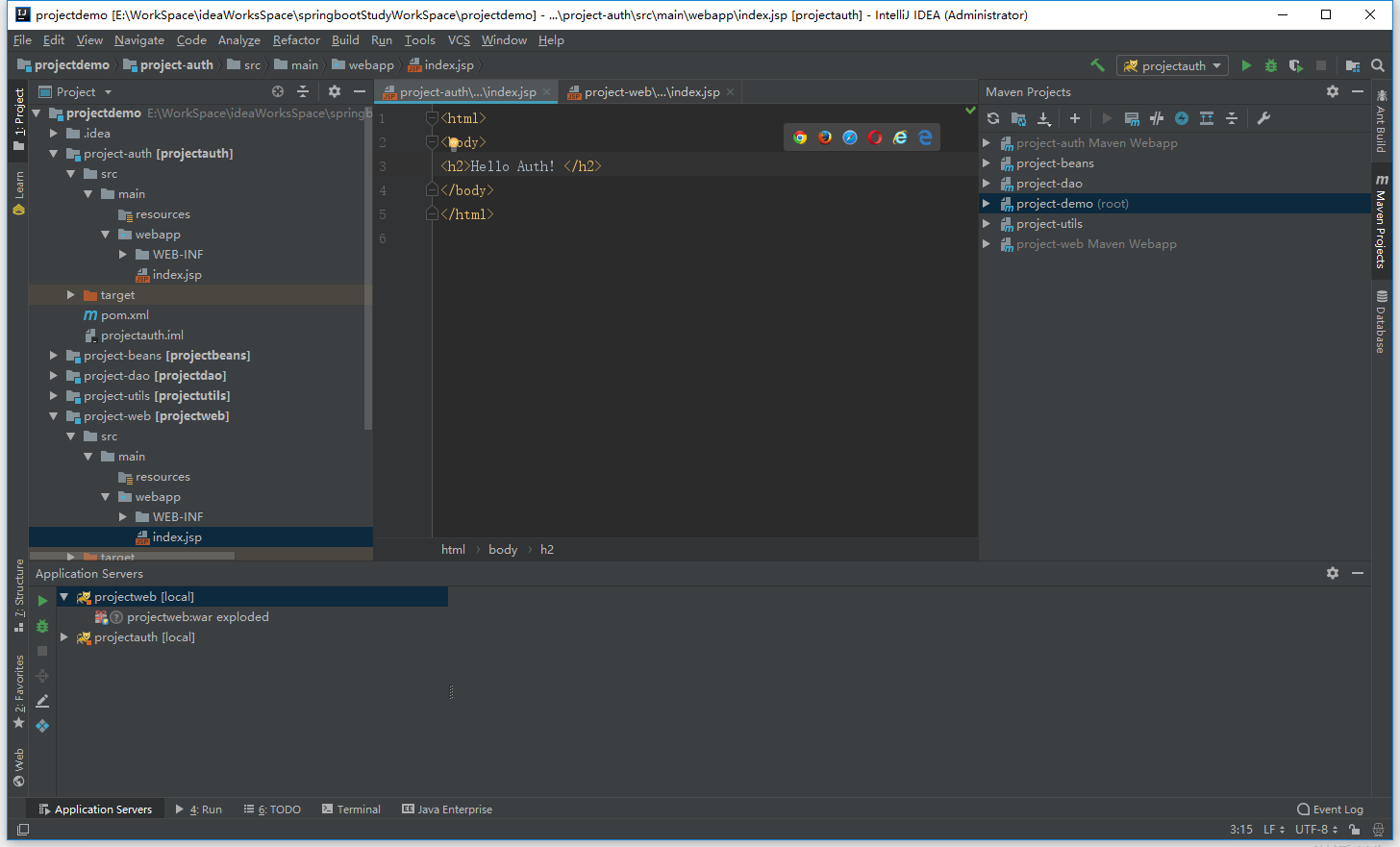
Task: Open Edge browser preview icon
Action: pyautogui.click(x=925, y=137)
